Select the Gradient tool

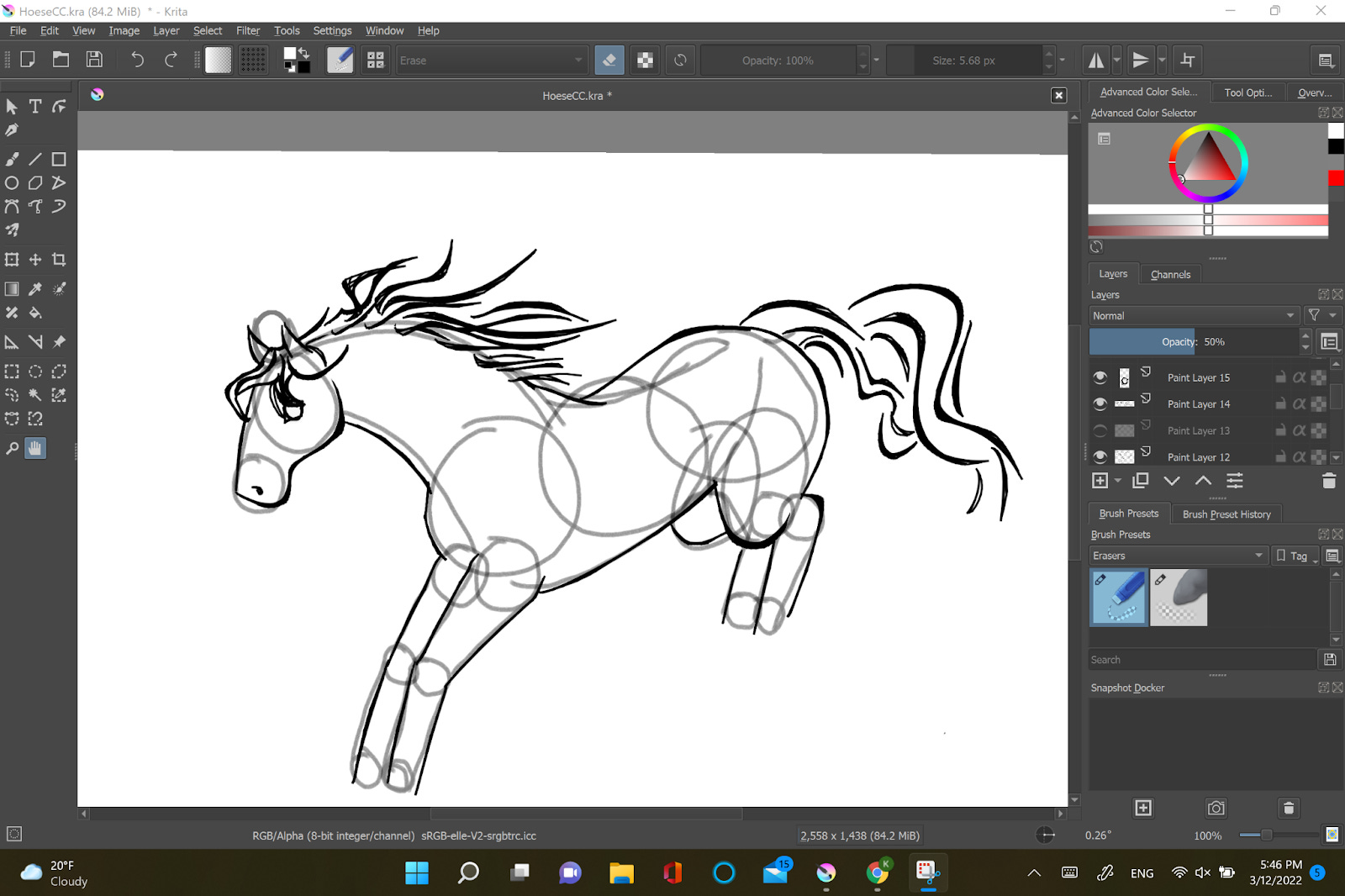(x=12, y=289)
